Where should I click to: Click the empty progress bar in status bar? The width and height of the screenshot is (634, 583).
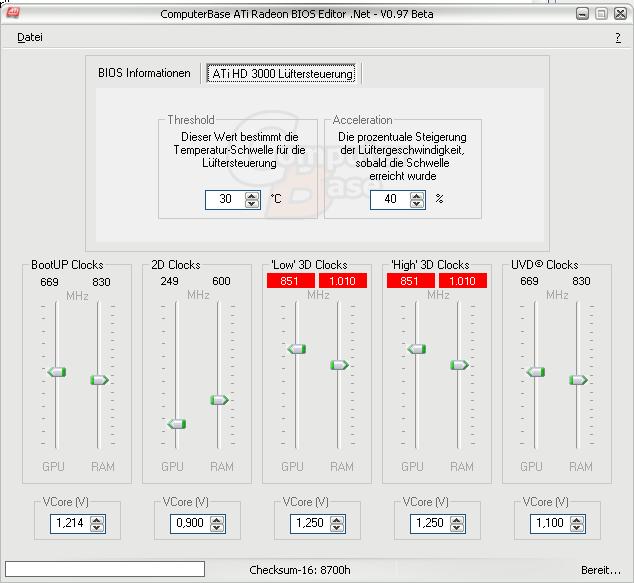(105, 569)
